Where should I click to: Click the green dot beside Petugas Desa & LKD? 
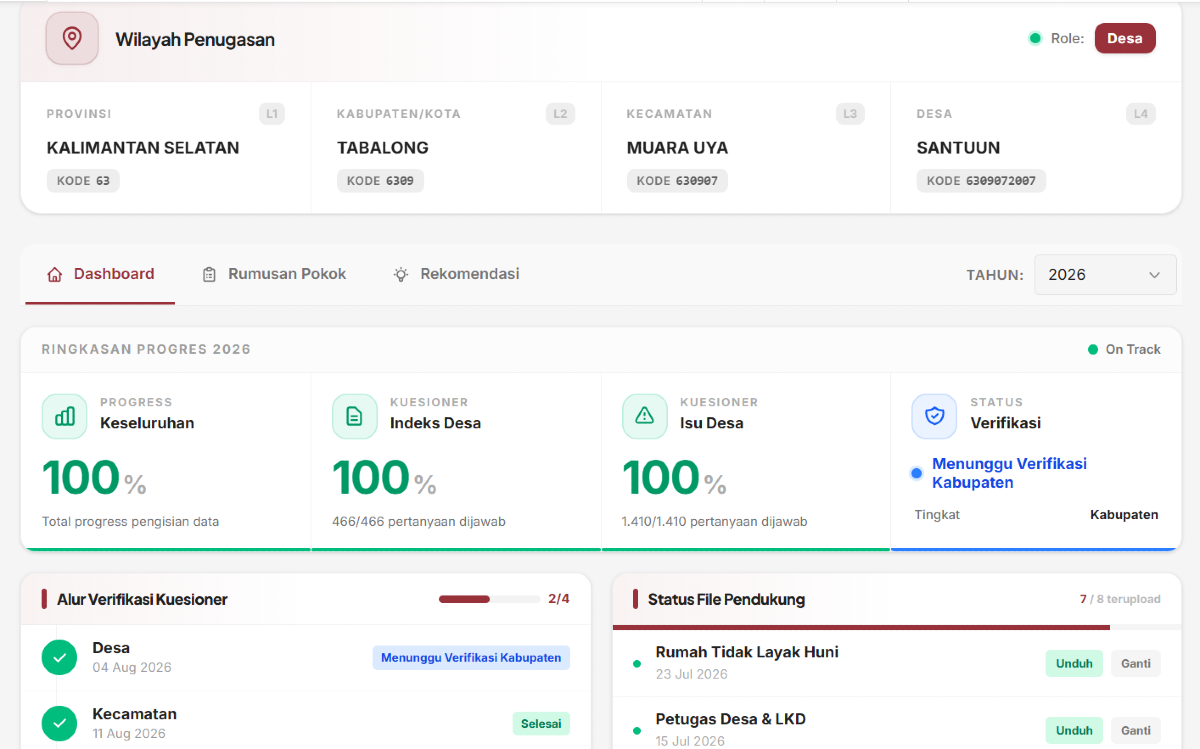point(637,730)
